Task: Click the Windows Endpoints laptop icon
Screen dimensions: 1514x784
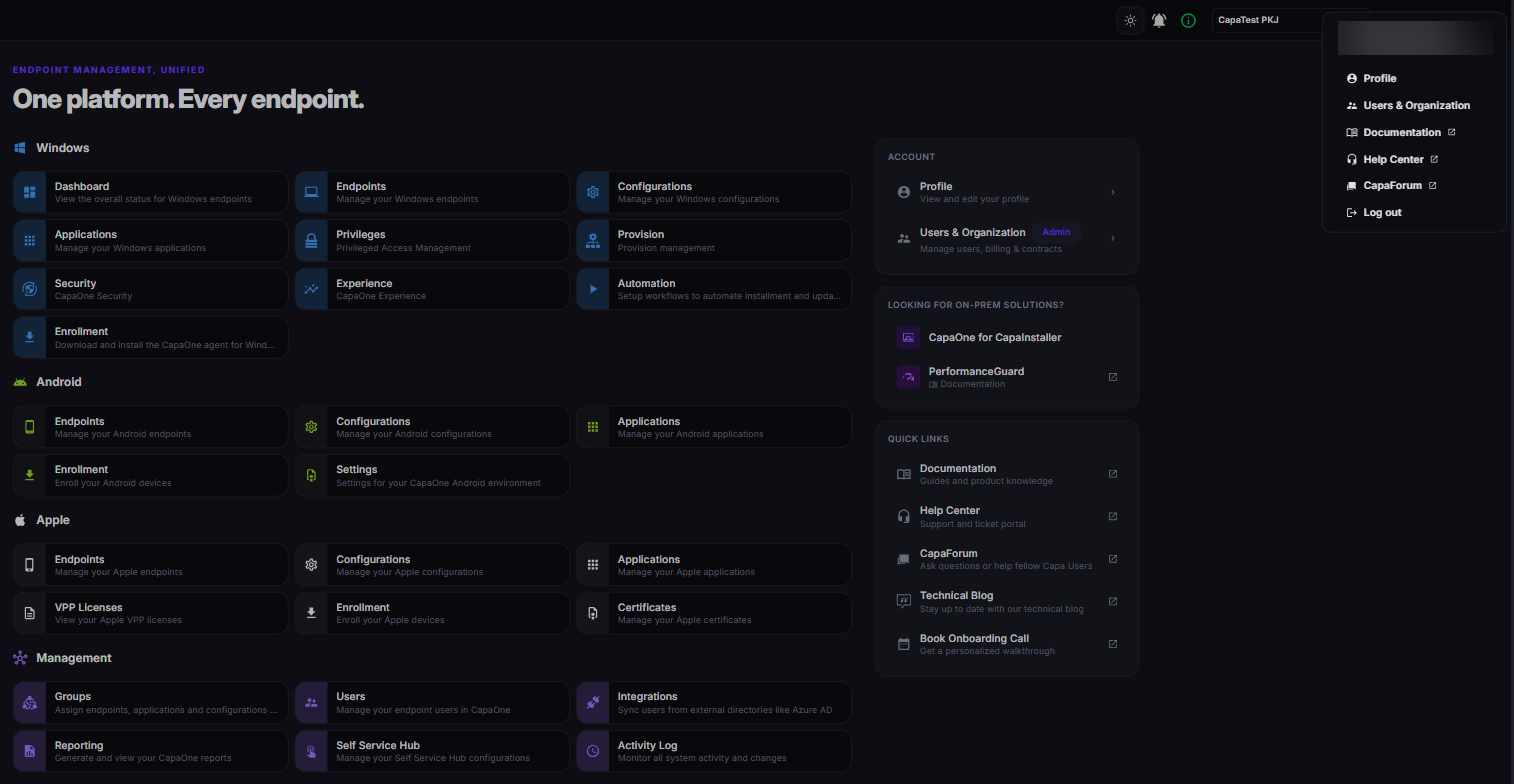Action: click(311, 192)
